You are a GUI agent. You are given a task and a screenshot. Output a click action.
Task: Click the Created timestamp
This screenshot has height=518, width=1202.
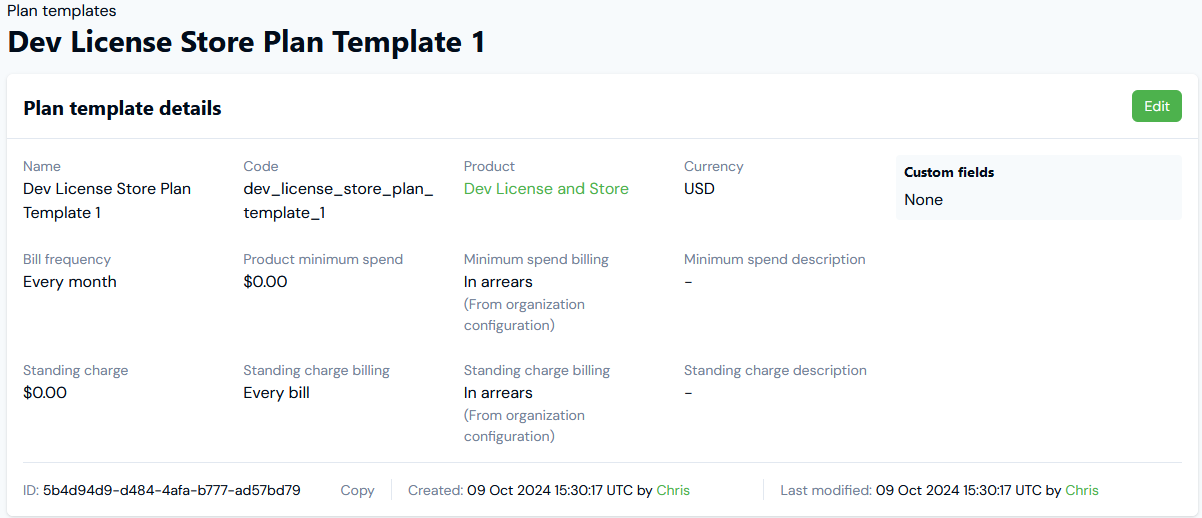click(x=550, y=490)
